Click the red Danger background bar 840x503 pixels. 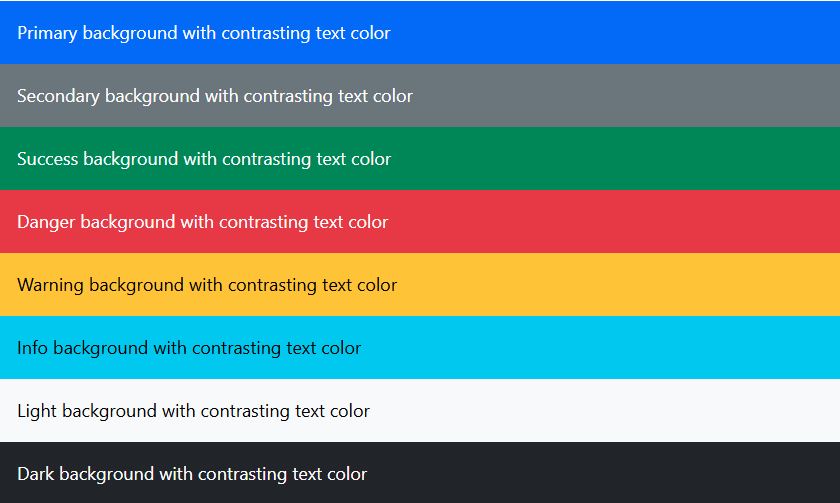point(420,221)
